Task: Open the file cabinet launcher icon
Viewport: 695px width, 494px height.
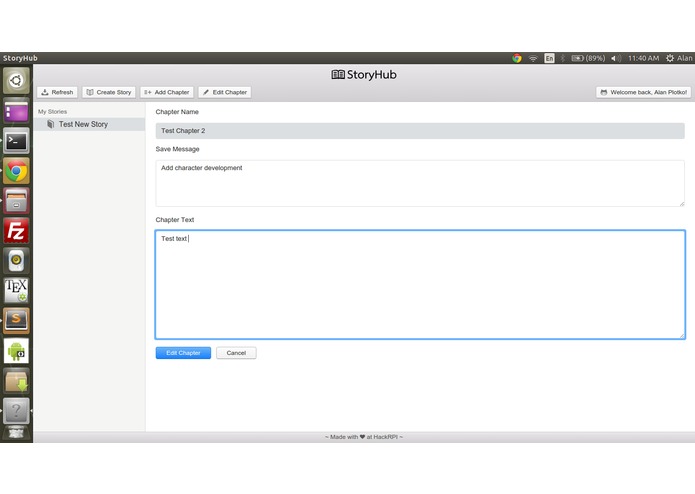Action: tap(16, 201)
